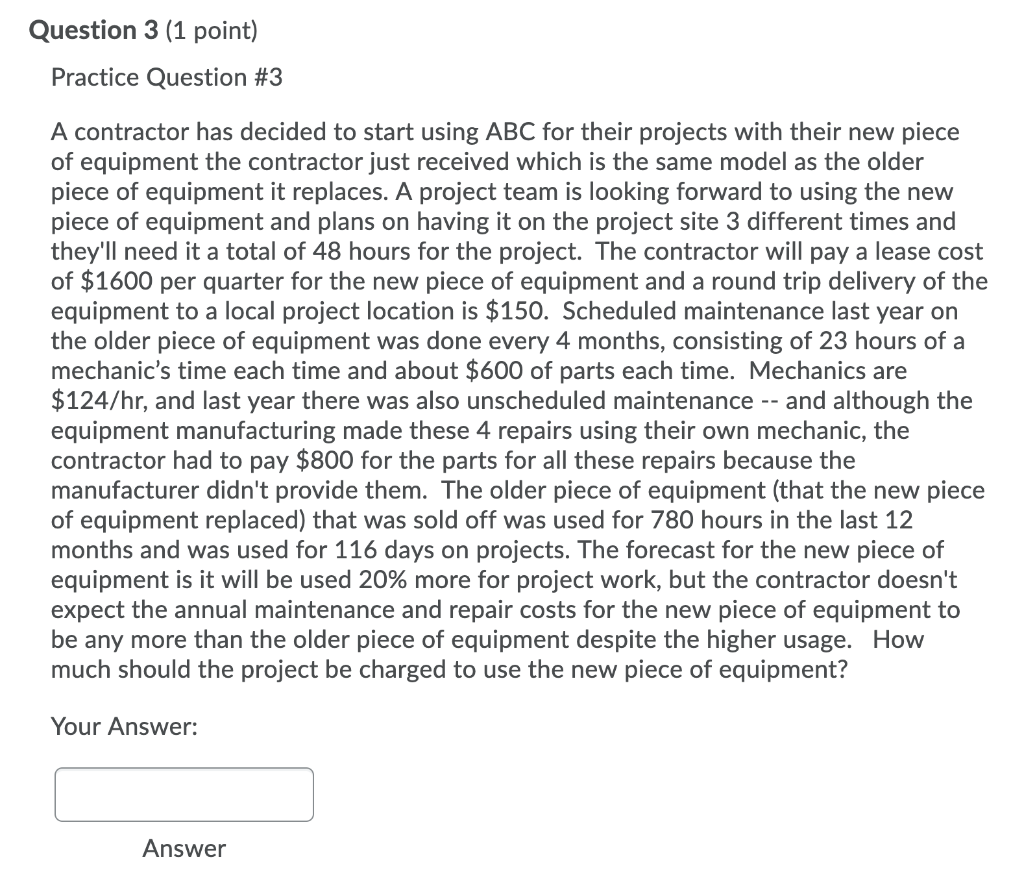
Task: Place cursor in the empty answer field
Action: point(183,794)
